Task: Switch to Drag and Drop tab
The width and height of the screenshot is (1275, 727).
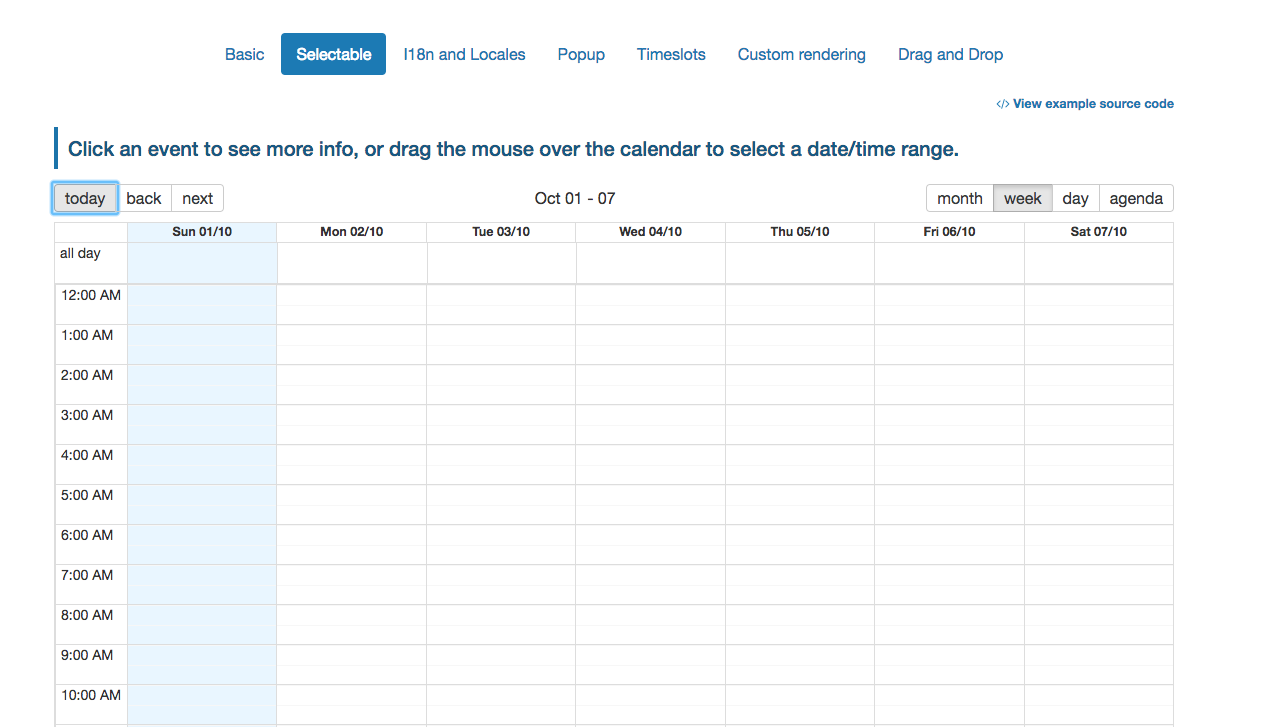Action: point(950,54)
